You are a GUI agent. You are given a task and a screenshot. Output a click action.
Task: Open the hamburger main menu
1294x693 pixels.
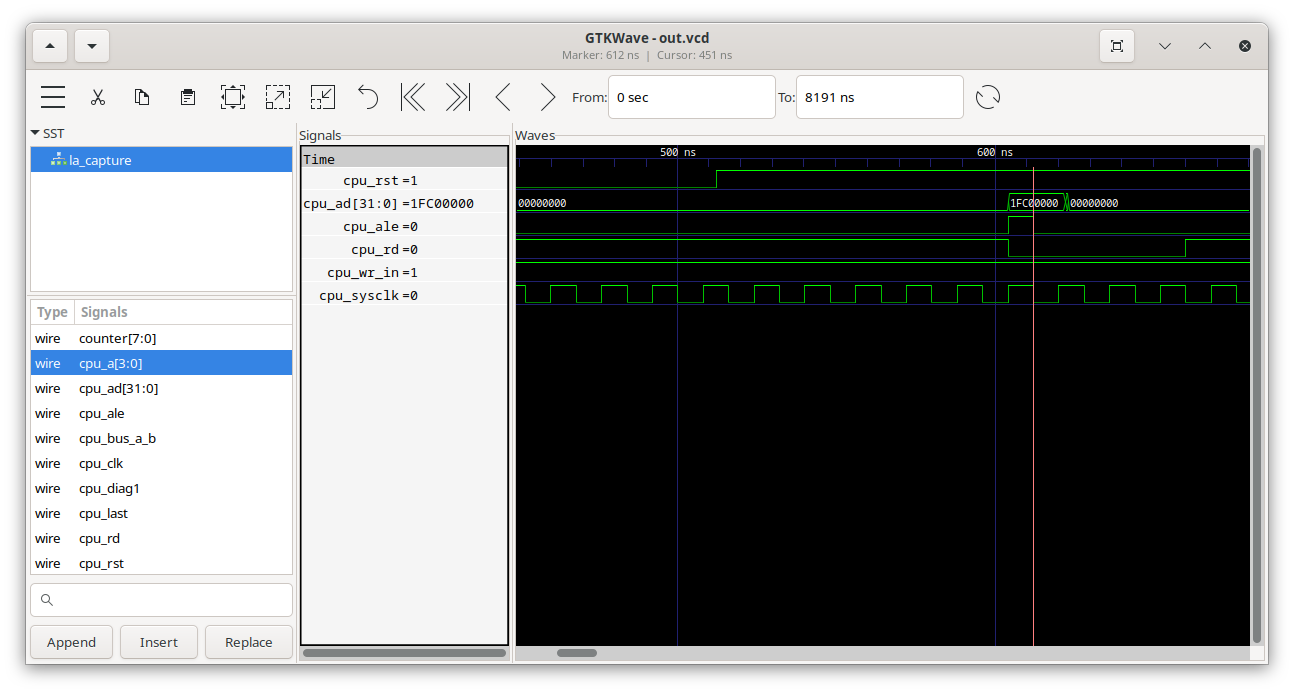53,97
